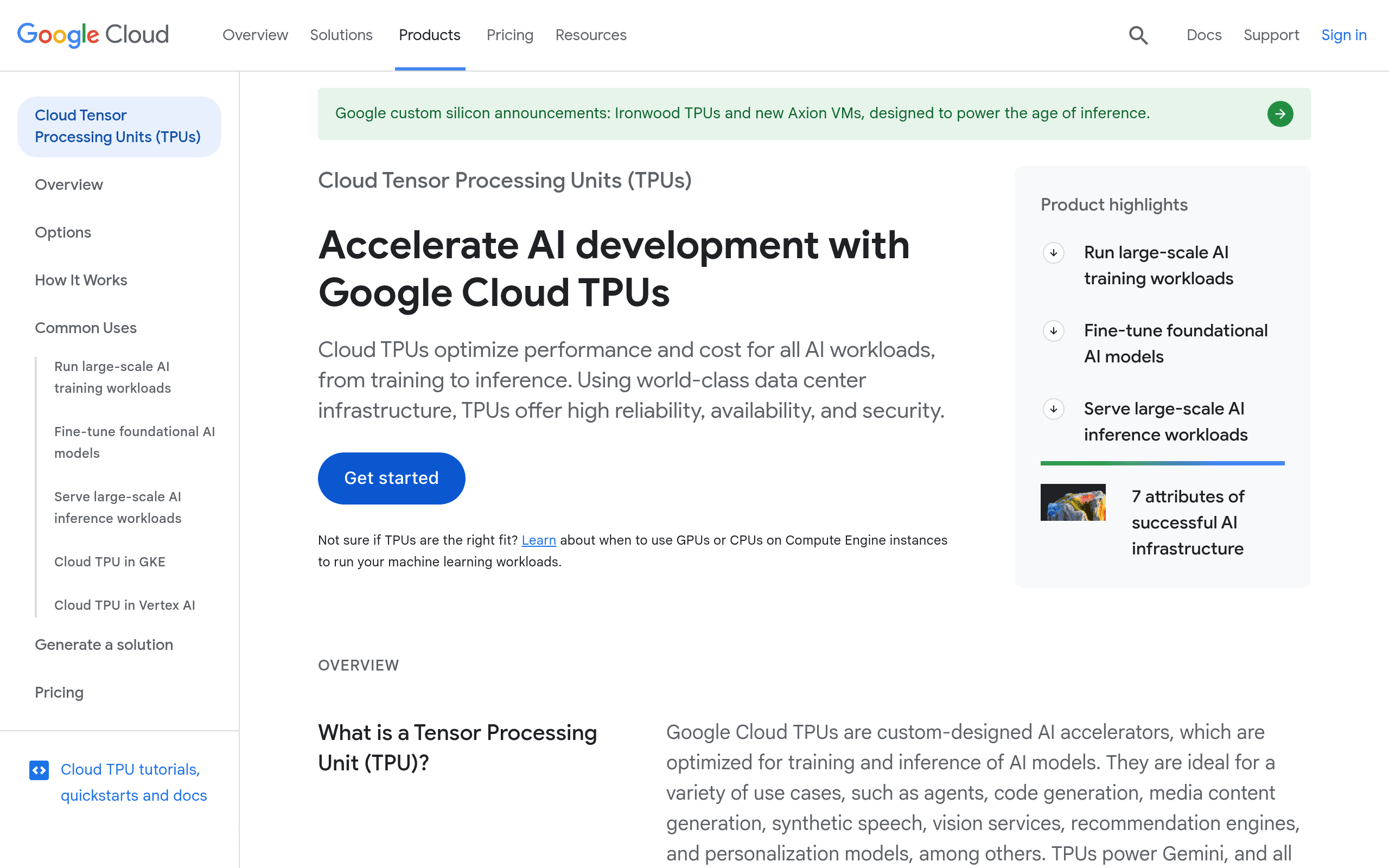The height and width of the screenshot is (868, 1389).
Task: Jump to Pricing in the sidebar
Action: pyautogui.click(x=59, y=692)
